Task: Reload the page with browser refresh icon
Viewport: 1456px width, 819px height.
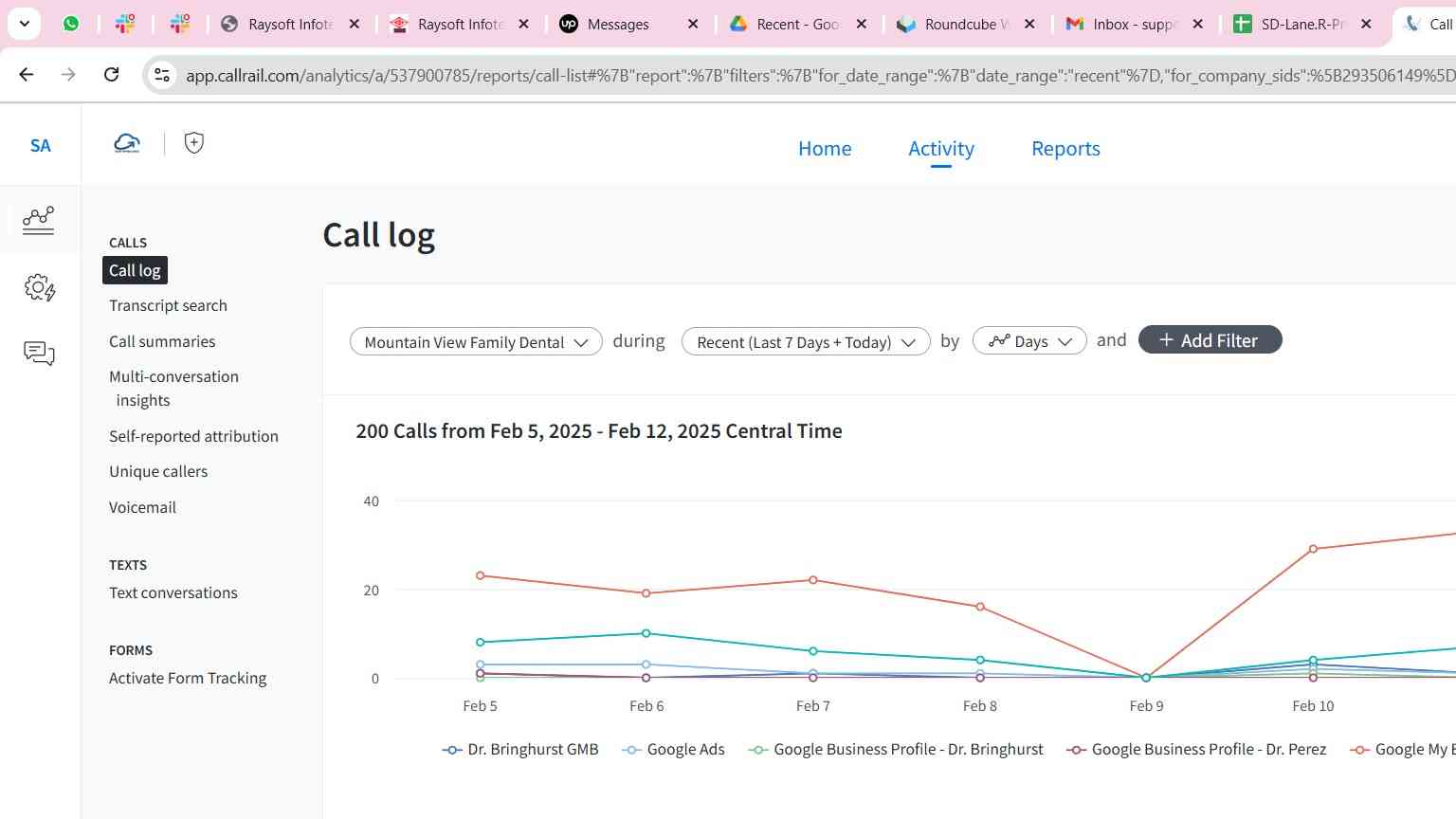Action: click(111, 74)
